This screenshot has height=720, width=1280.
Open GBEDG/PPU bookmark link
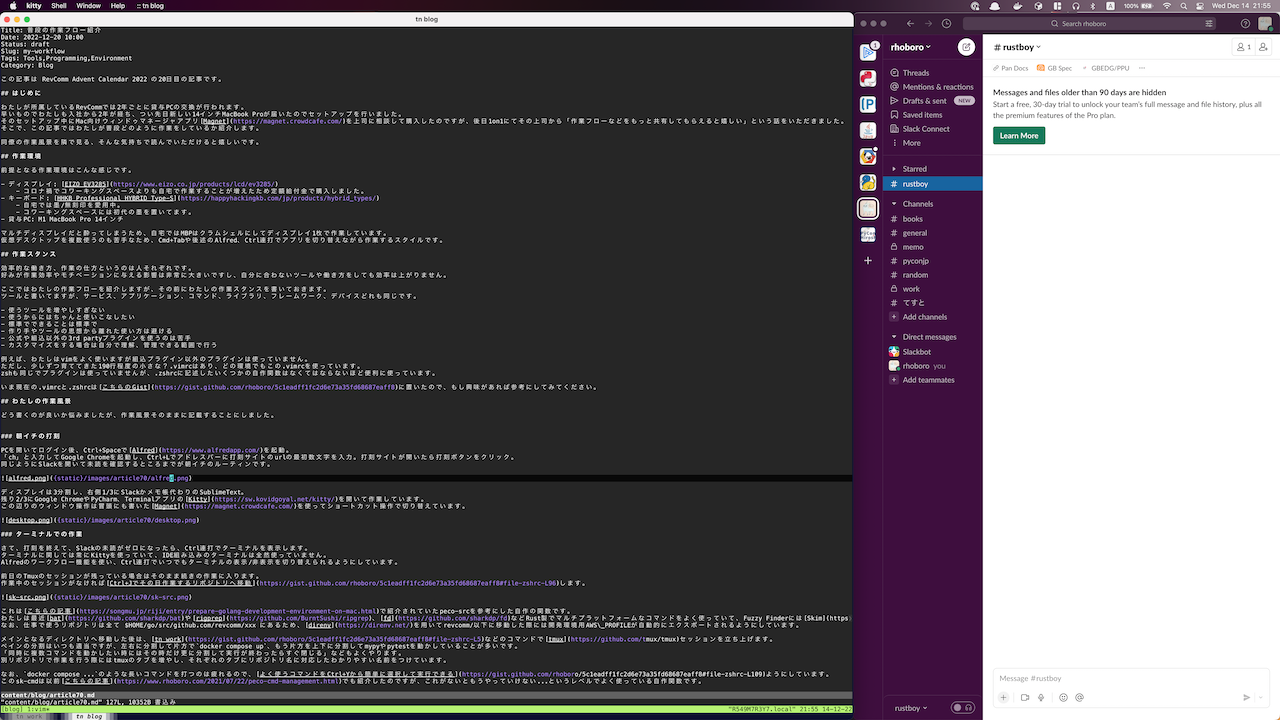click(x=1105, y=68)
